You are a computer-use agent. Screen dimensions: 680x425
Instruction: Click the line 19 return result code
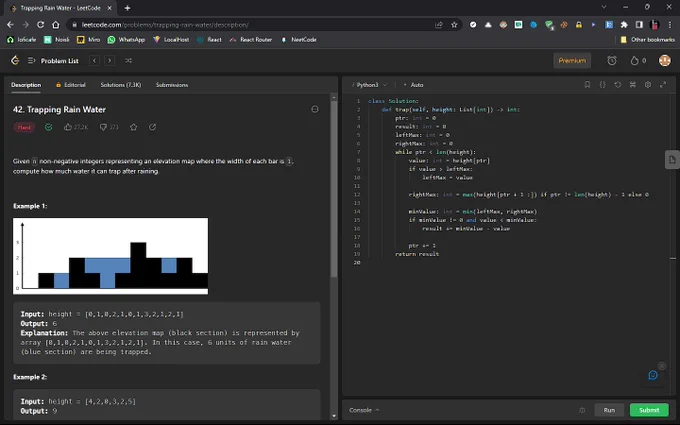pyautogui.click(x=417, y=254)
